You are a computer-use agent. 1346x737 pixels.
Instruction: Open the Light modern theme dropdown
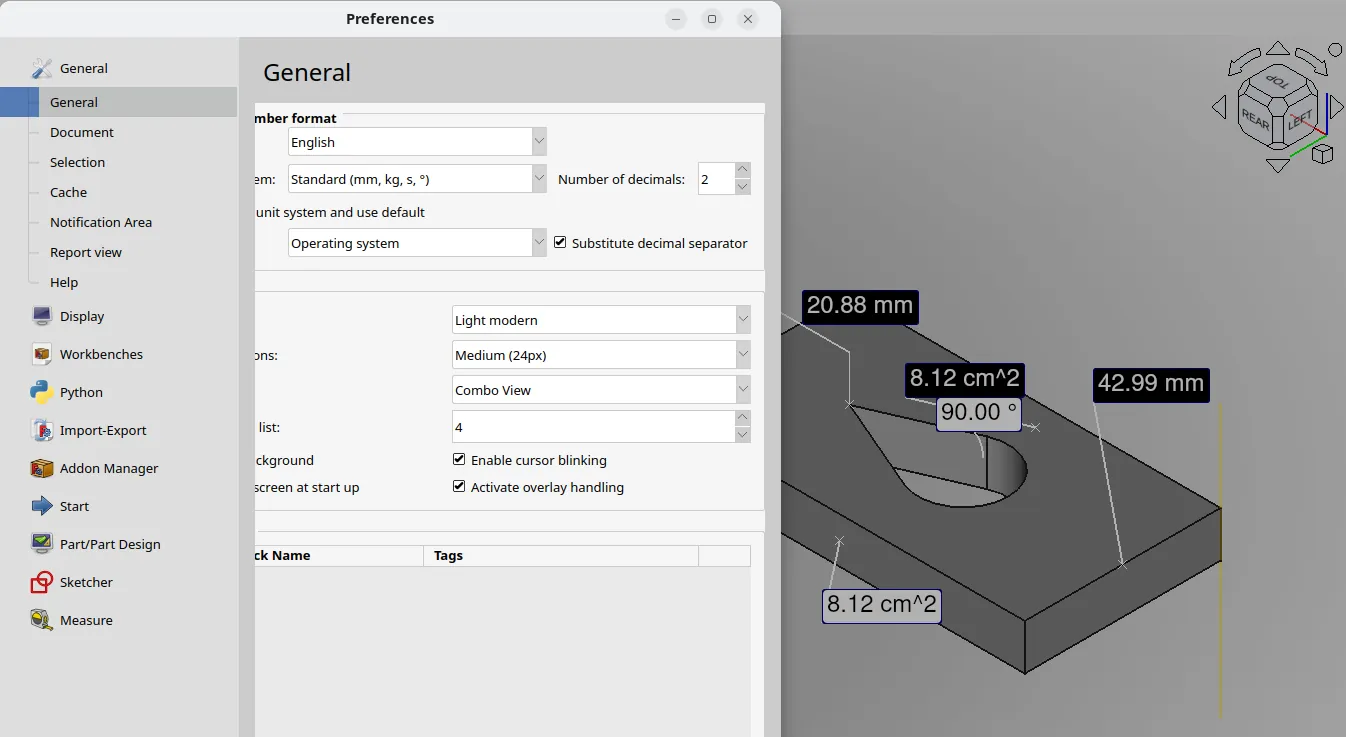click(601, 320)
